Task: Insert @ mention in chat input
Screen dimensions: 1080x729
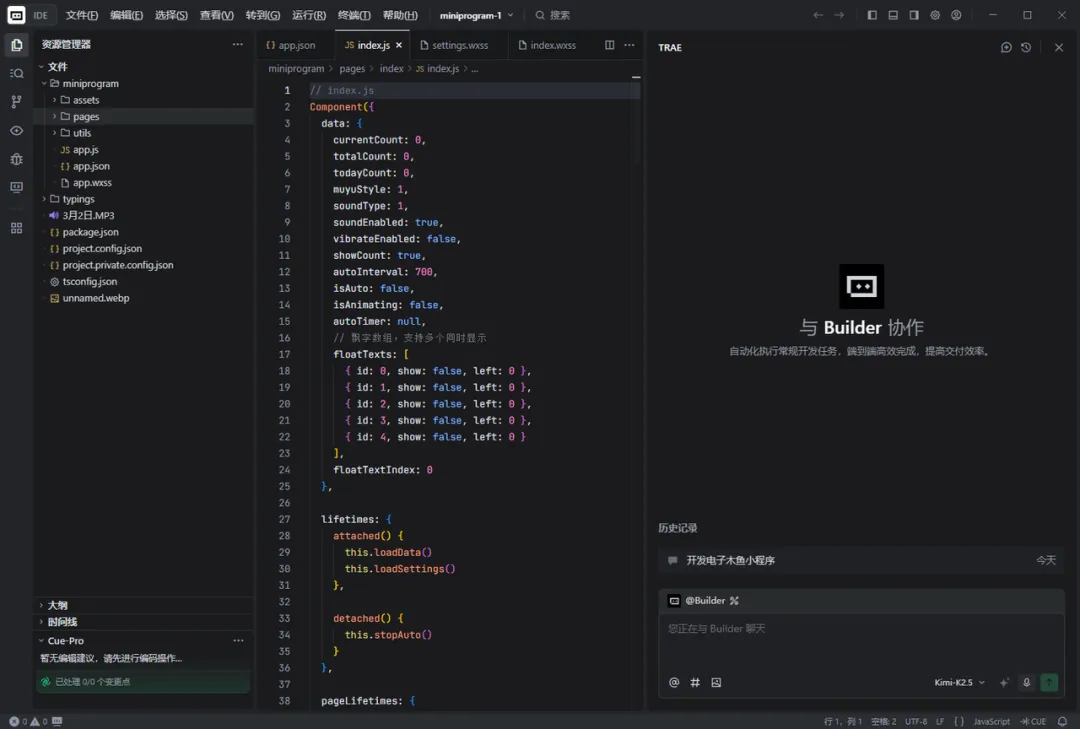Action: (674, 682)
